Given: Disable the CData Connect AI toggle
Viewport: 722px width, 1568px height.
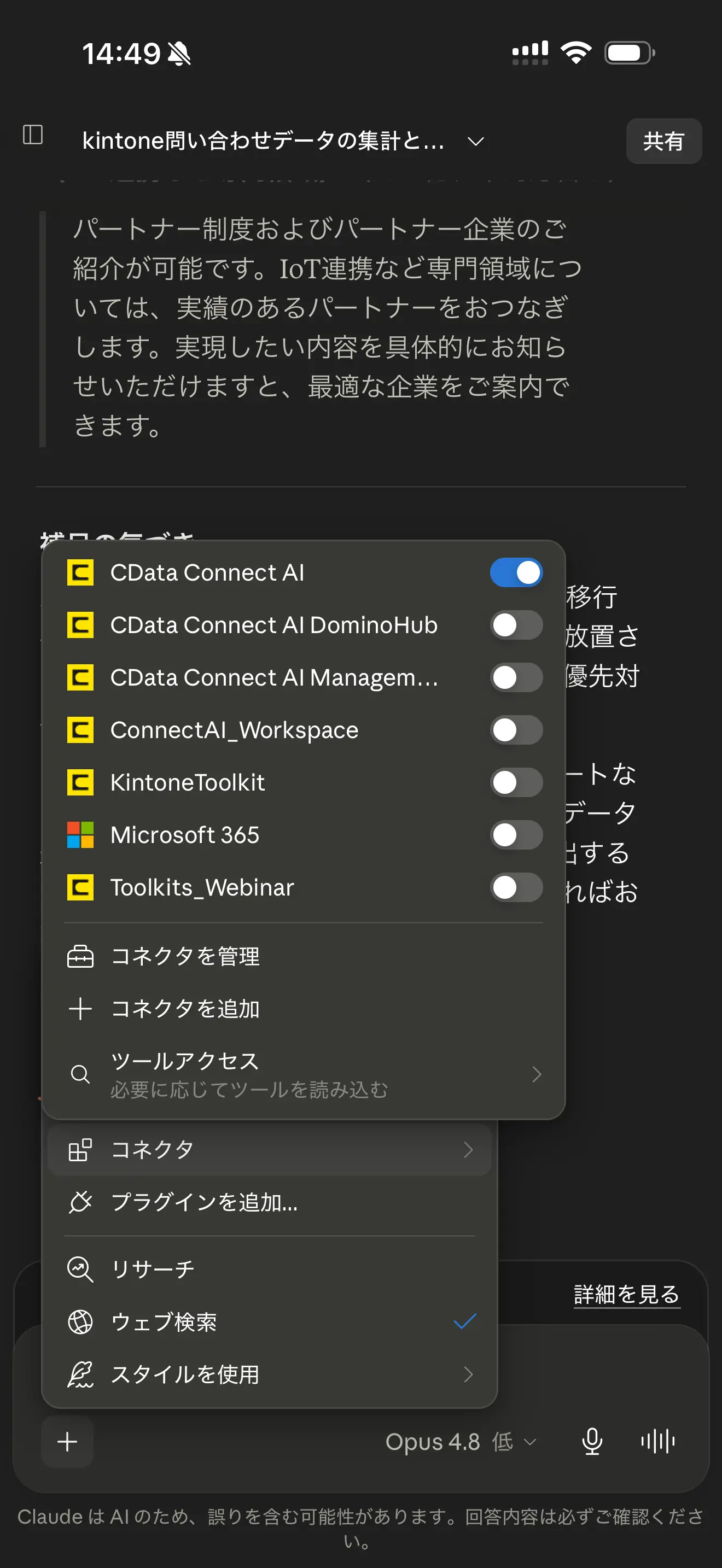Looking at the screenshot, I should (516, 572).
